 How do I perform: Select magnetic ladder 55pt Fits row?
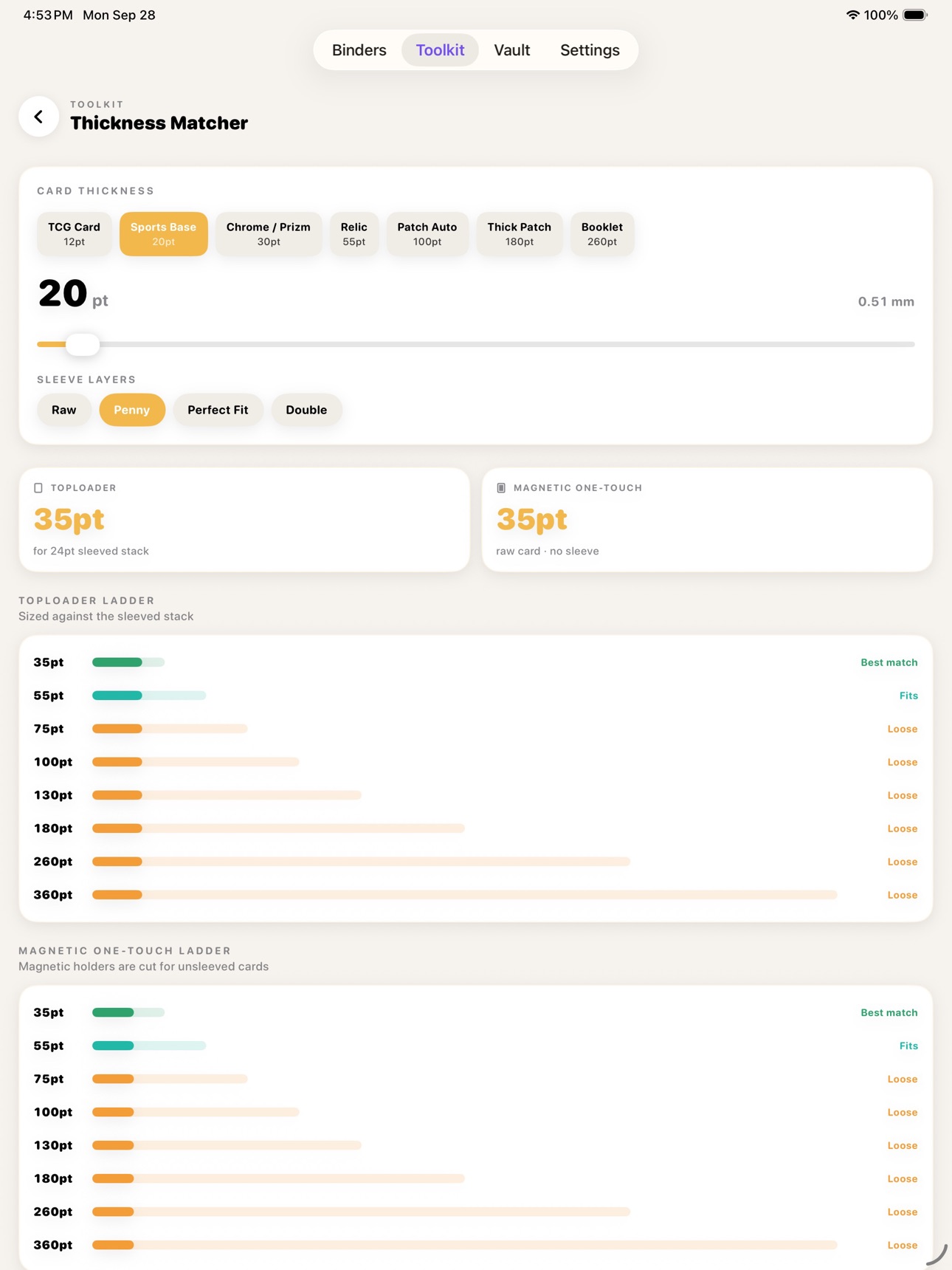click(476, 1046)
